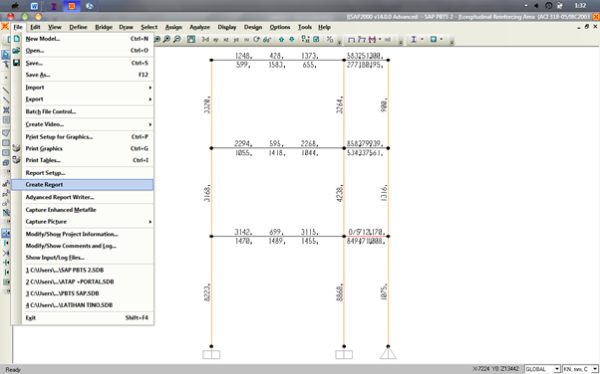Click the Apple menu icon
The image size is (600, 374).
pos(15,6)
